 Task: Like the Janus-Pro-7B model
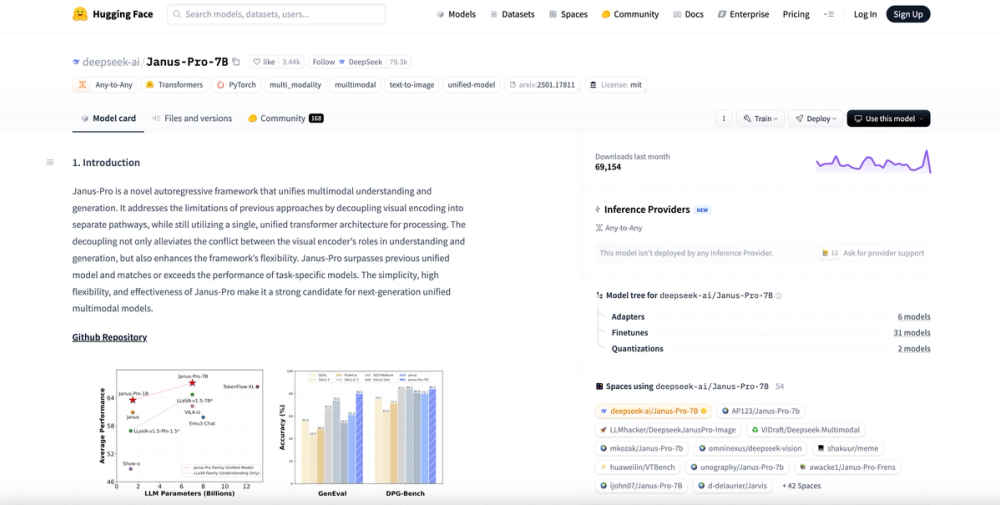[x=264, y=62]
